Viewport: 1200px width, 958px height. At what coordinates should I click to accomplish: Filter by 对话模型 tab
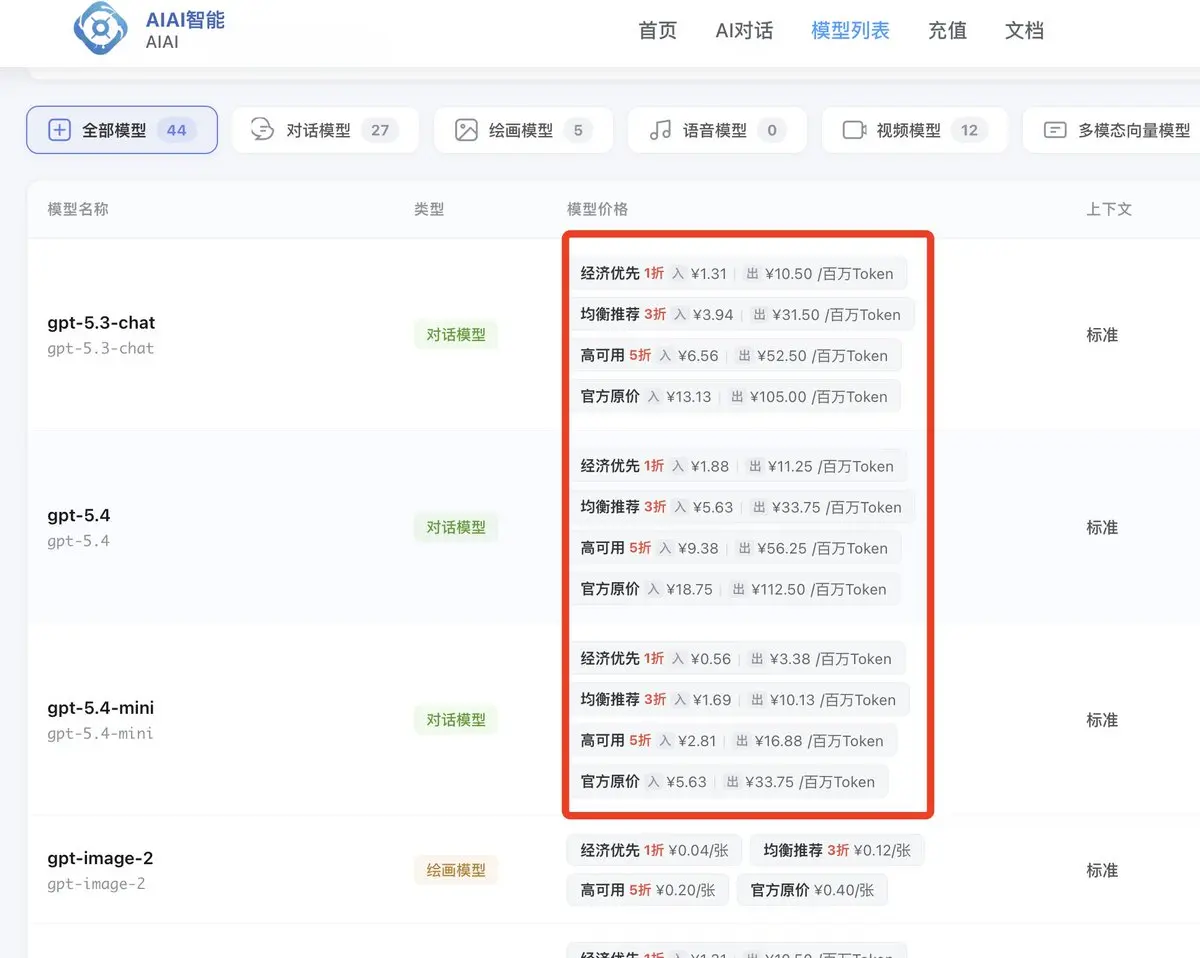pyautogui.click(x=325, y=130)
